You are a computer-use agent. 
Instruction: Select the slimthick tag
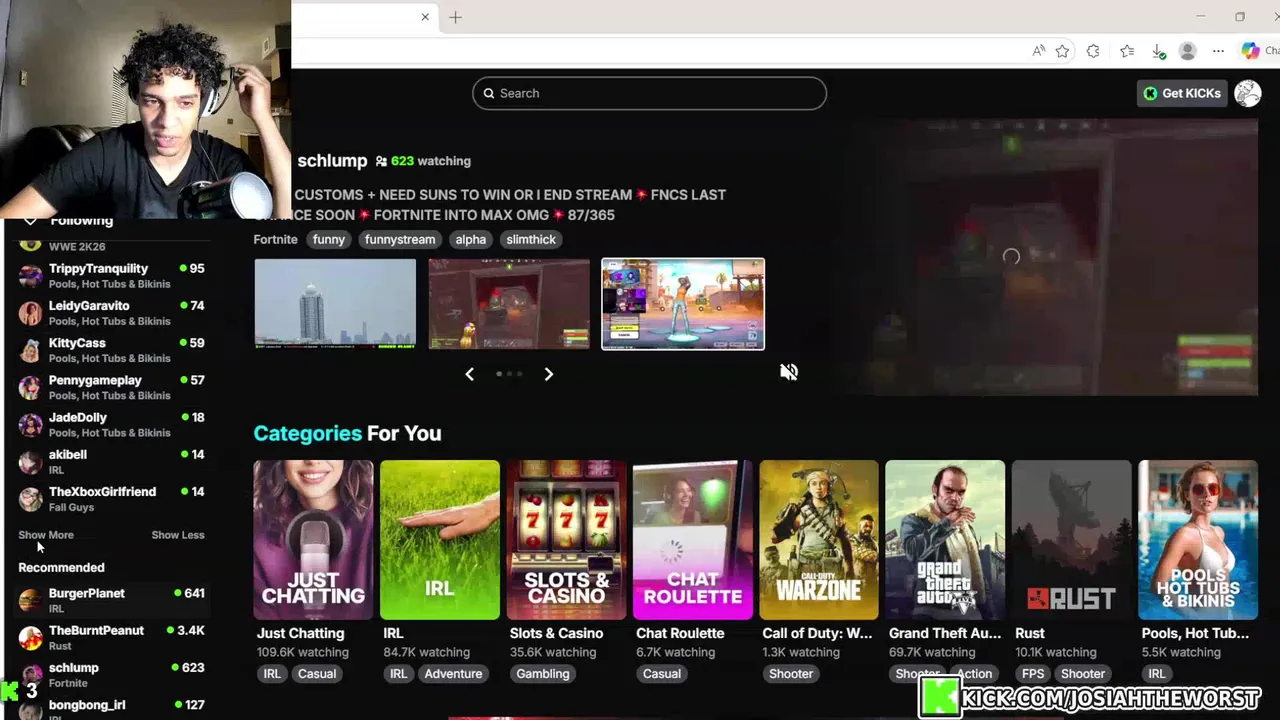pyautogui.click(x=531, y=239)
